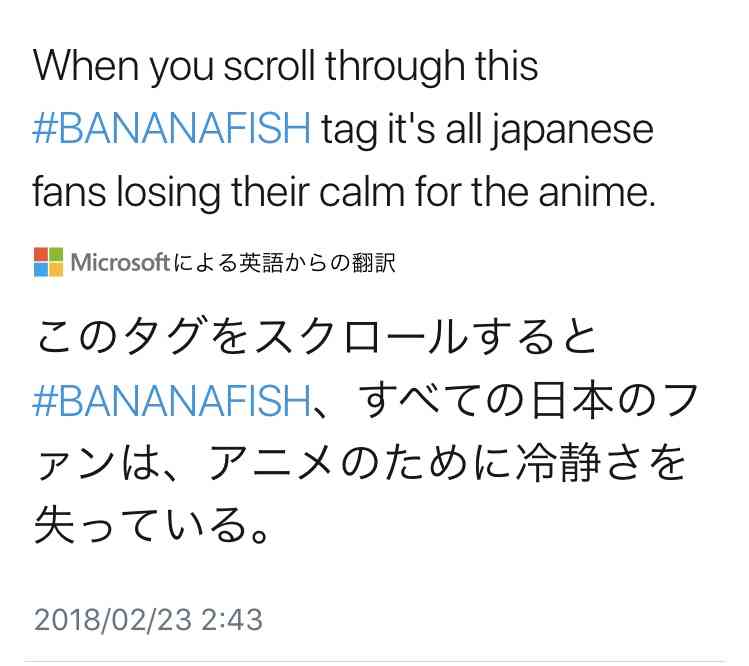
Task: Click the Japanese text すべての日本のフ
Action: coord(528,400)
